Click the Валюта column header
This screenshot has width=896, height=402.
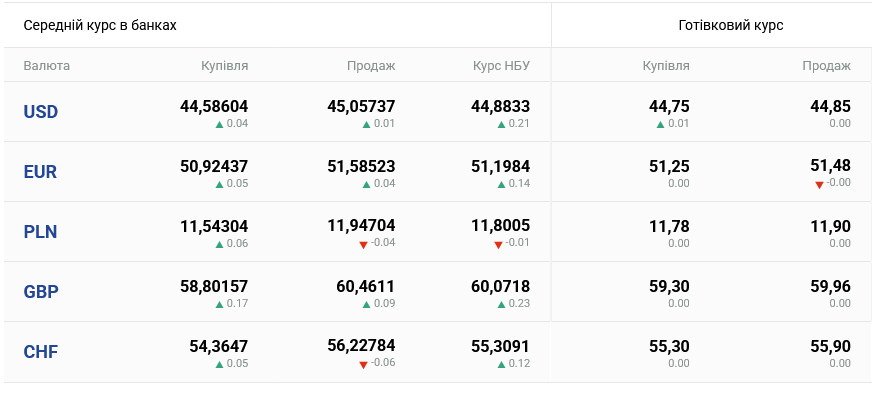point(46,66)
